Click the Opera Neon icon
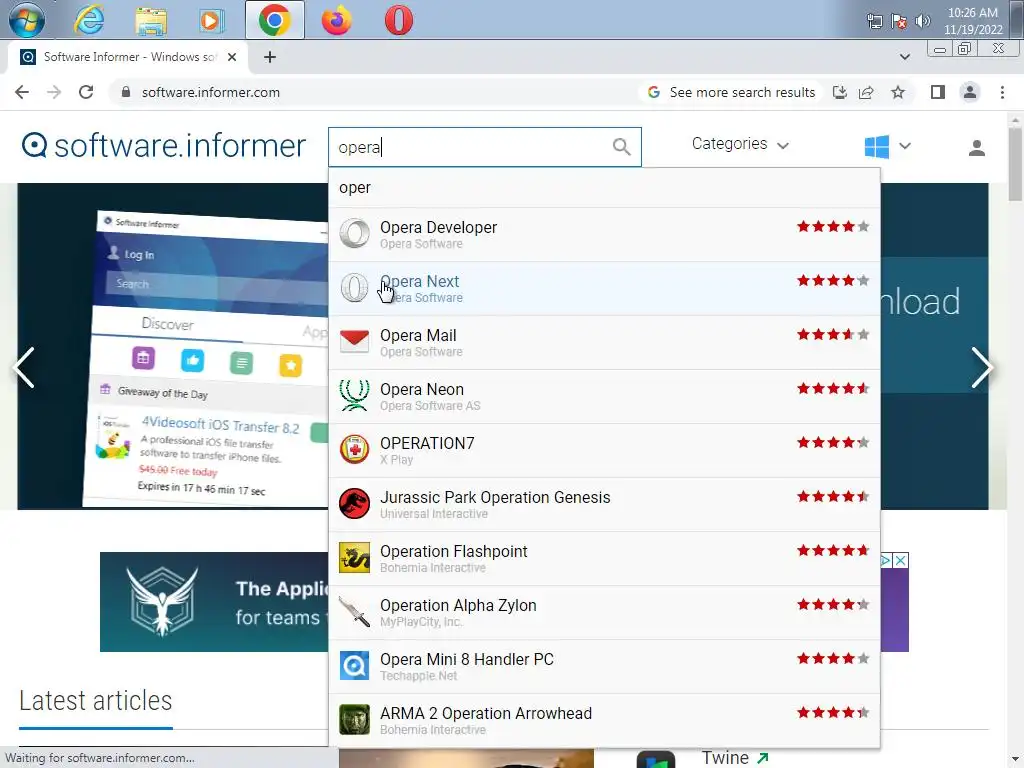The image size is (1024, 768). click(355, 395)
